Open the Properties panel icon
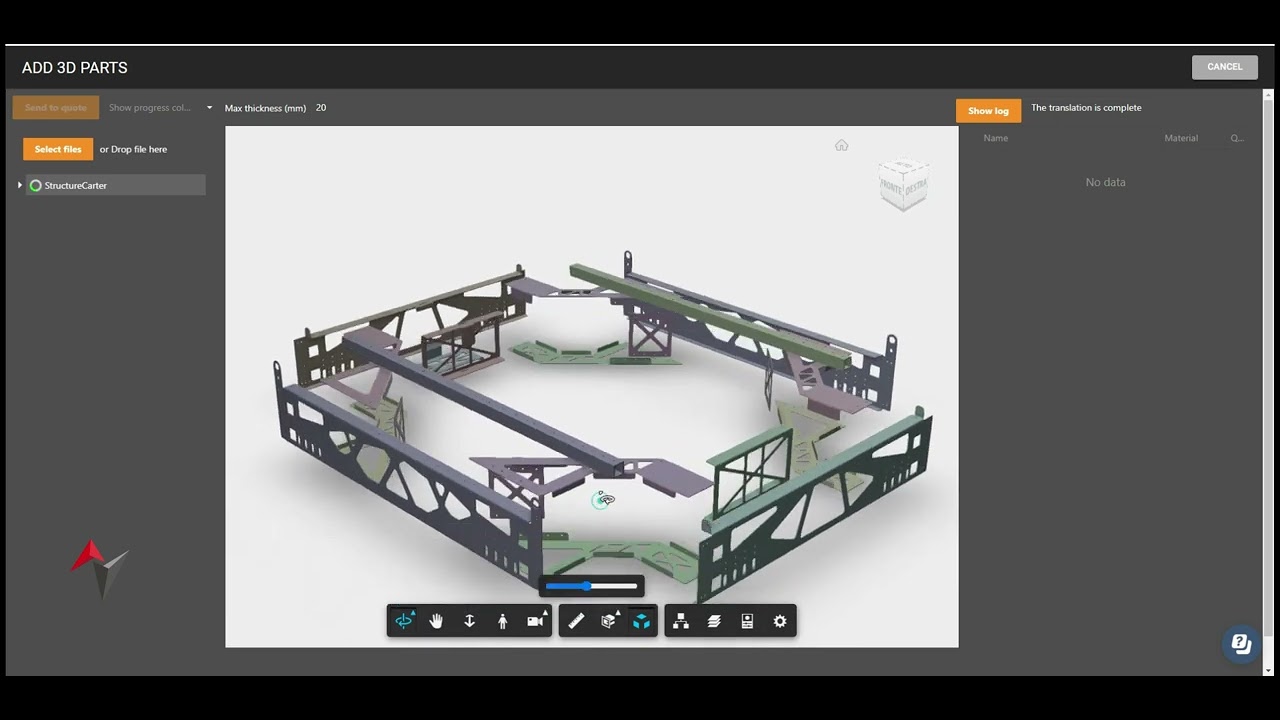 [x=747, y=621]
